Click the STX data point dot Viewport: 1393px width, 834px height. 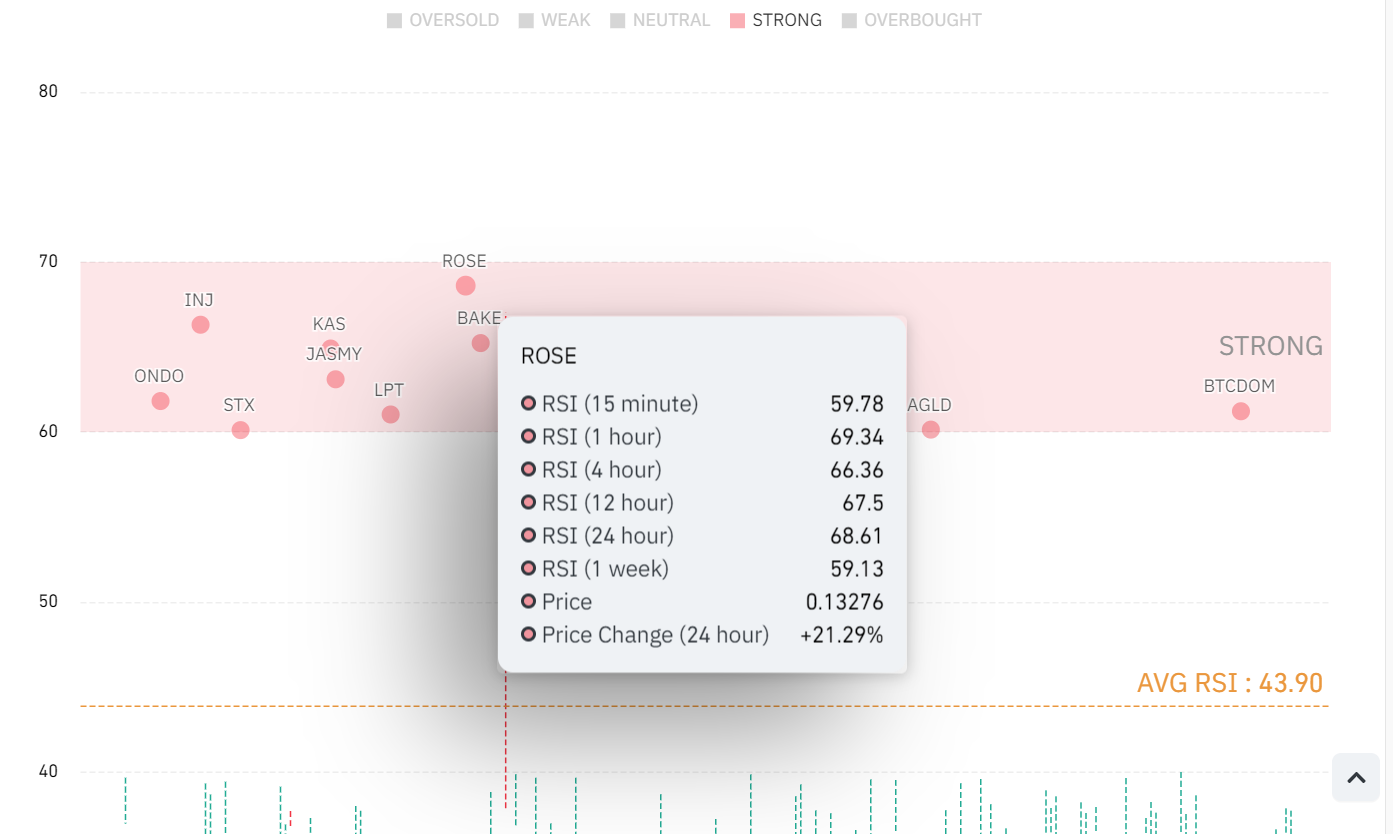pos(240,430)
